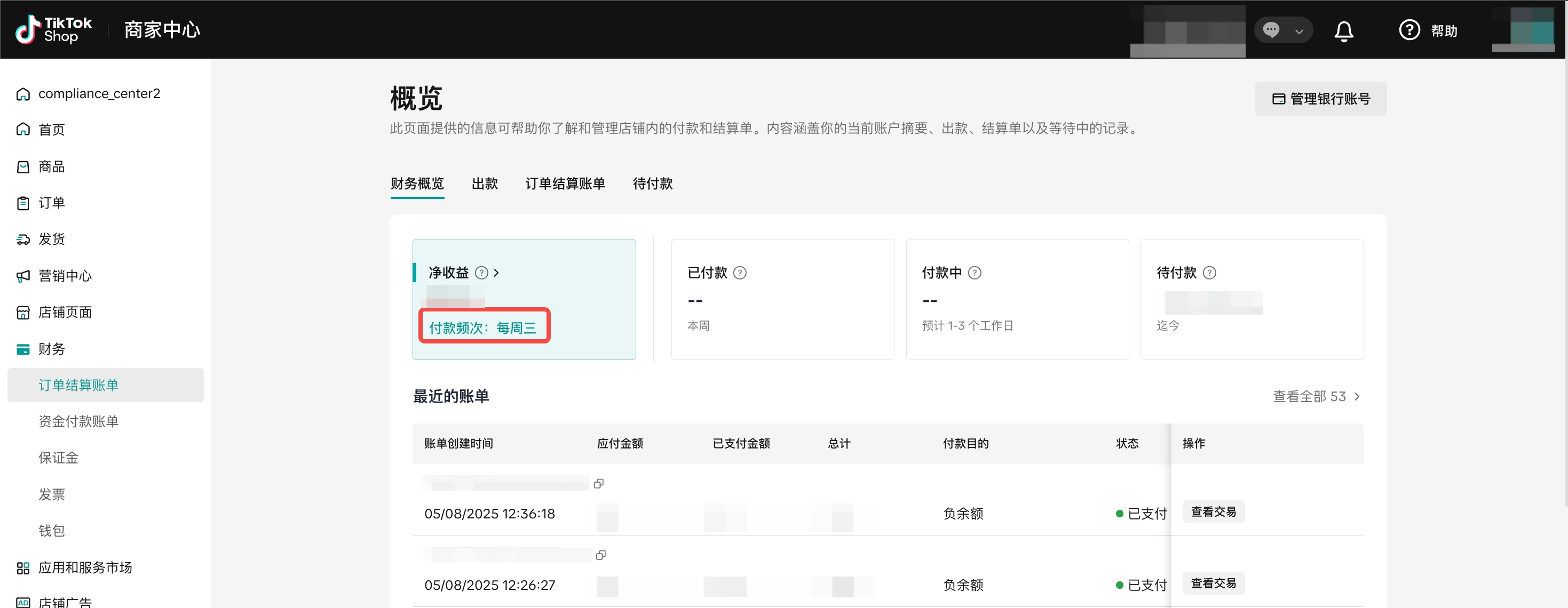Expand the chat dropdown arrow in header

[1299, 31]
